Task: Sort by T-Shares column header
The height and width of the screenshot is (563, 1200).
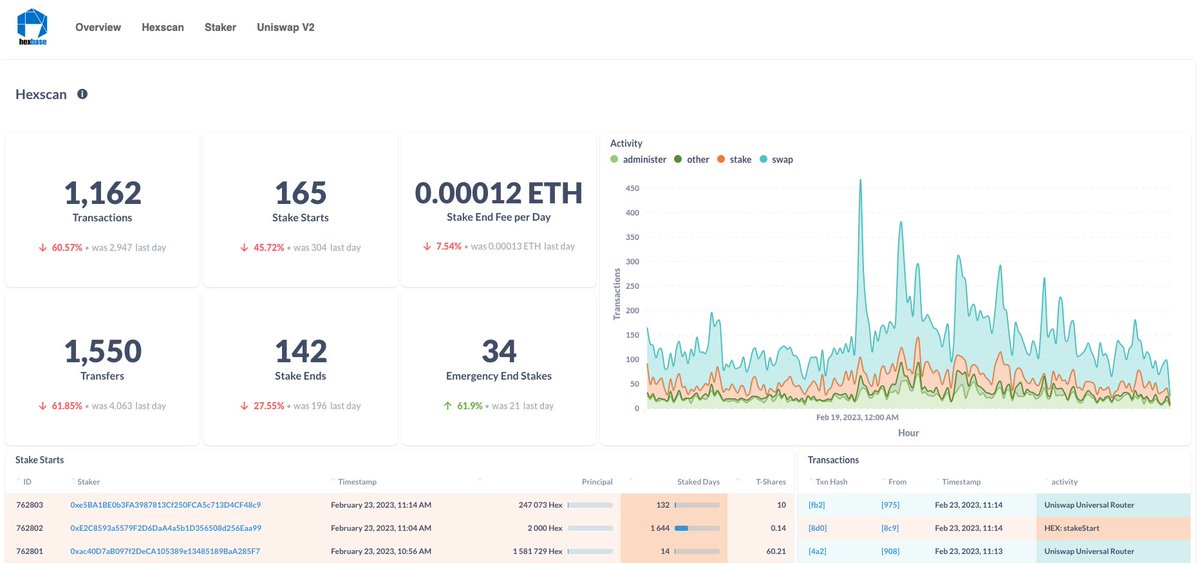Action: 770,482
